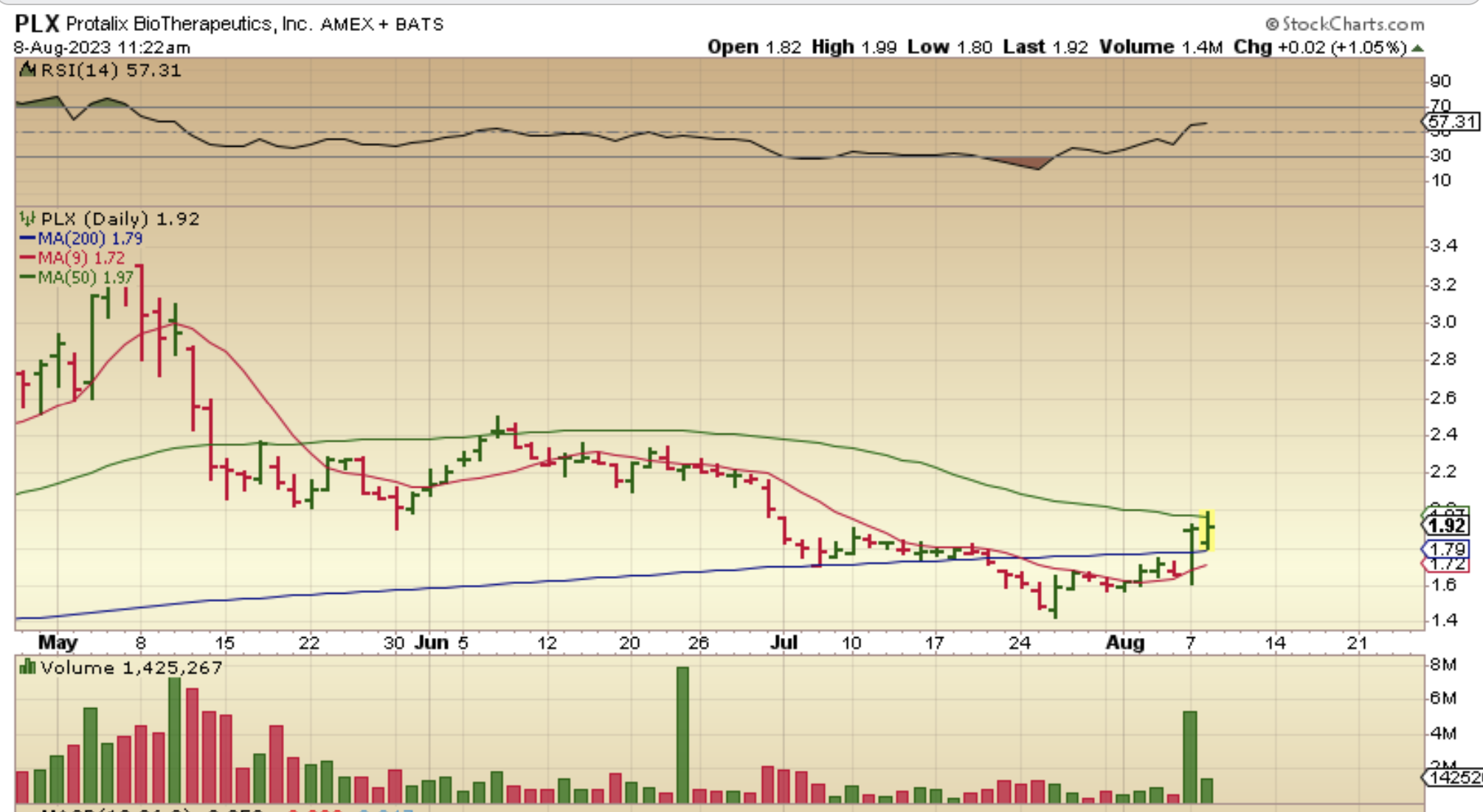The image size is (1483, 812).
Task: Click the 1.79 MA(200) axis tag
Action: click(1446, 549)
